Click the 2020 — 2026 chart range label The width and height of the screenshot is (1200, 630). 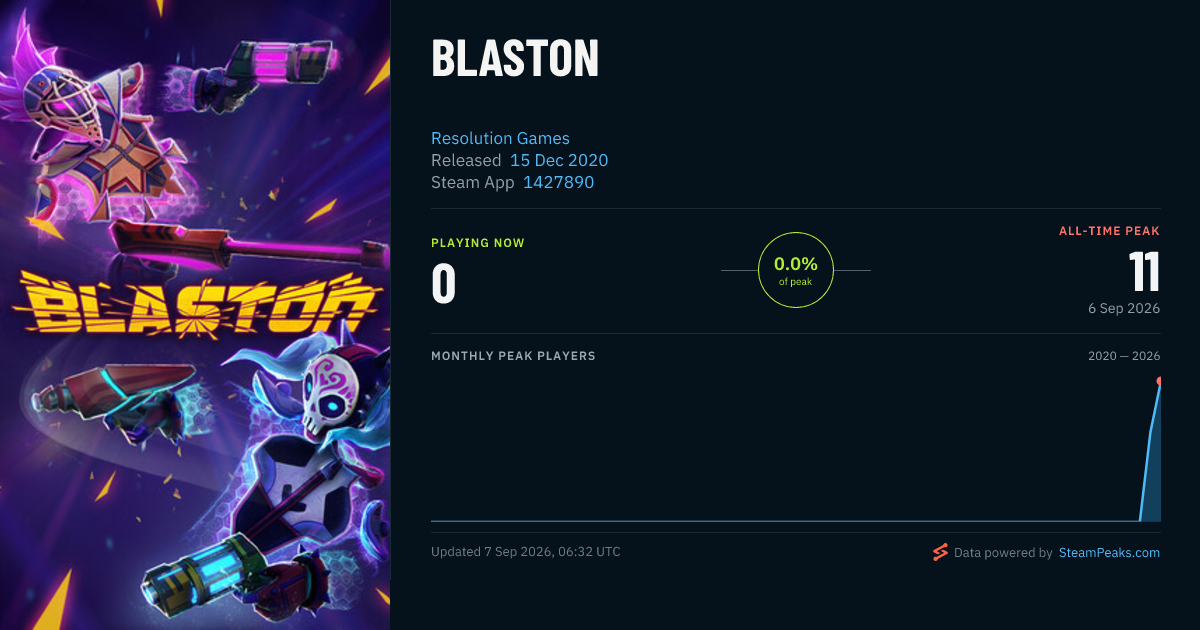(1124, 356)
